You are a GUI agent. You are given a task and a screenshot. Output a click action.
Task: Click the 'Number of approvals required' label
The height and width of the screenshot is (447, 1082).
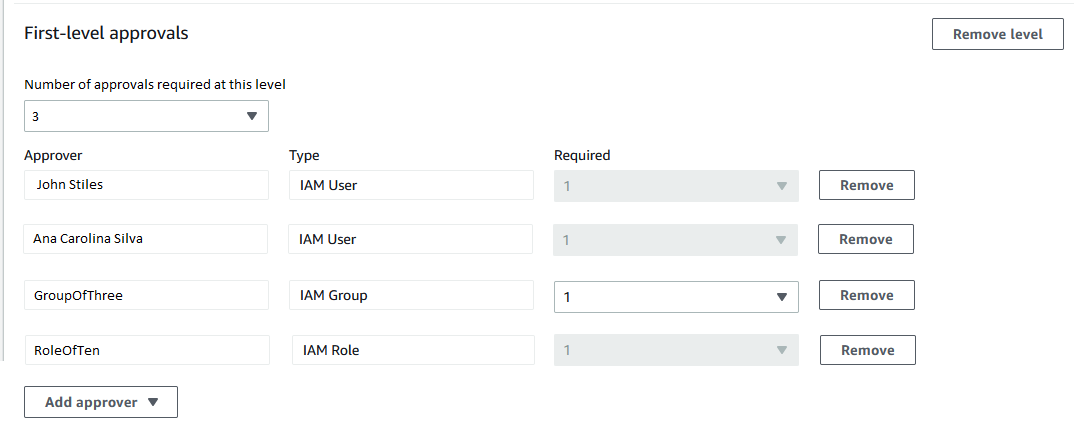(x=161, y=85)
